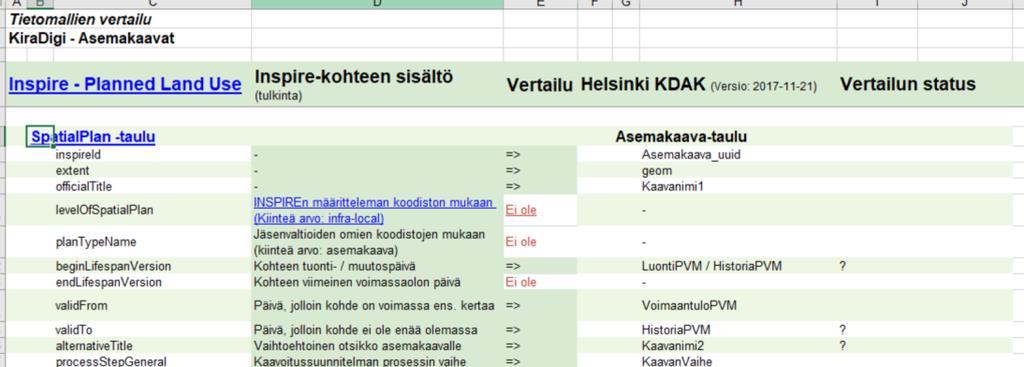Select the 'VoimaantuloPVM' cell
The image size is (1024, 367).
point(690,306)
